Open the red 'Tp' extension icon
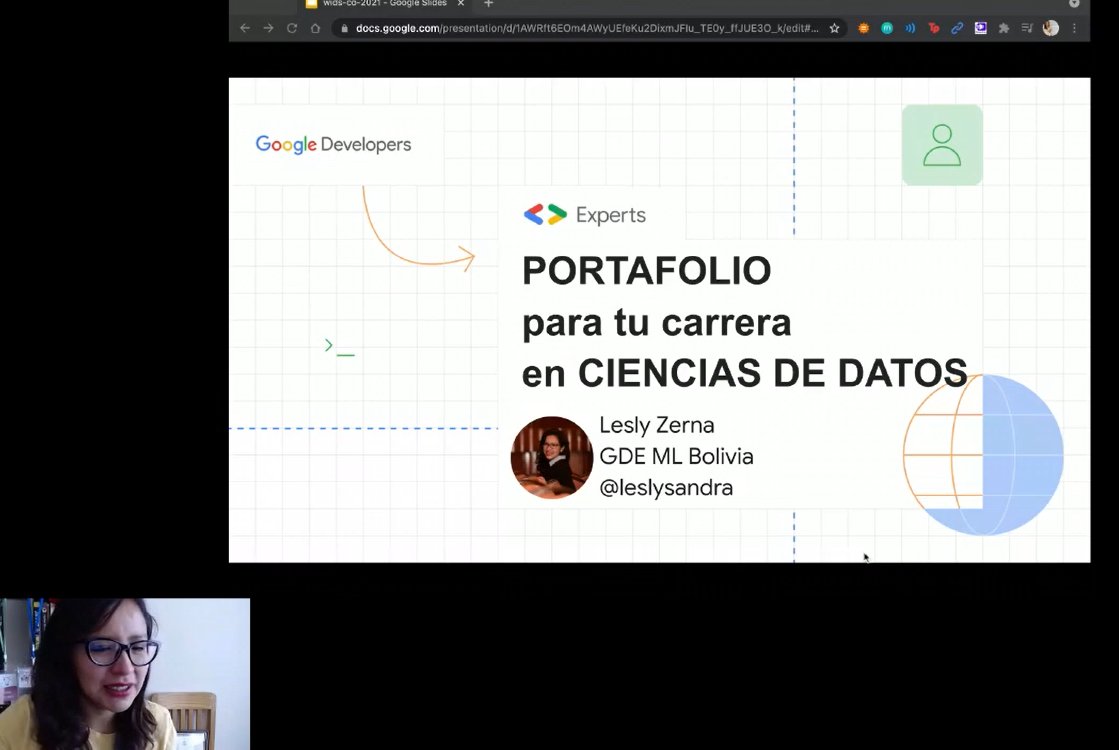 click(933, 29)
